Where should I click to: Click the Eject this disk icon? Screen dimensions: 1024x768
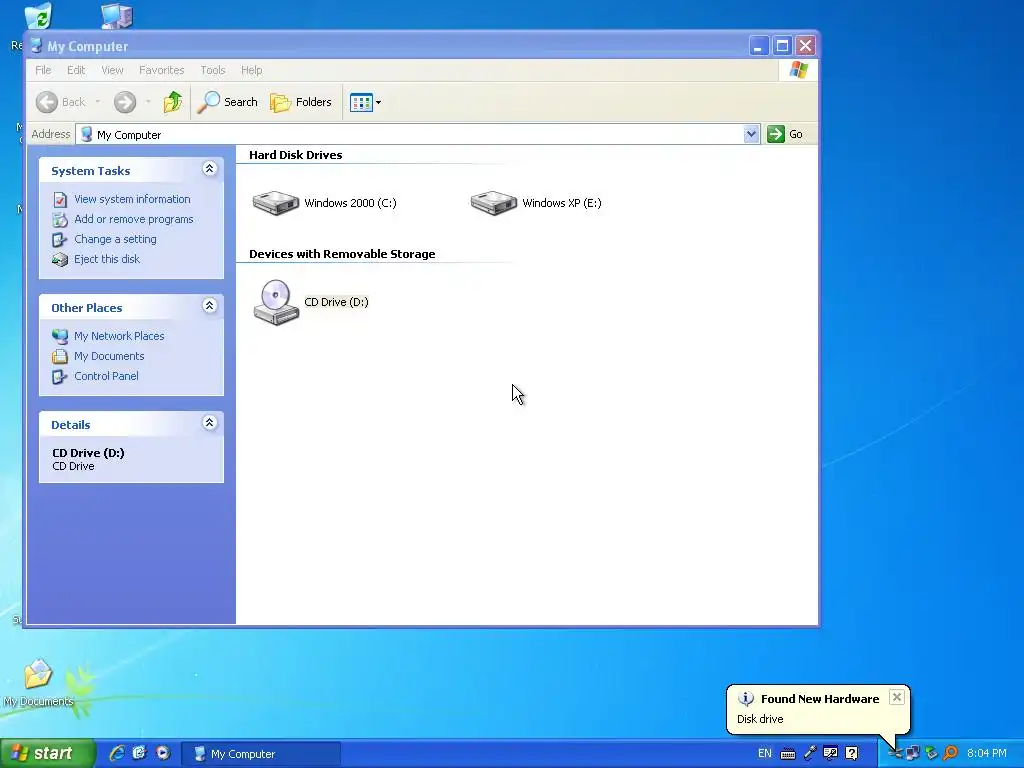60,259
